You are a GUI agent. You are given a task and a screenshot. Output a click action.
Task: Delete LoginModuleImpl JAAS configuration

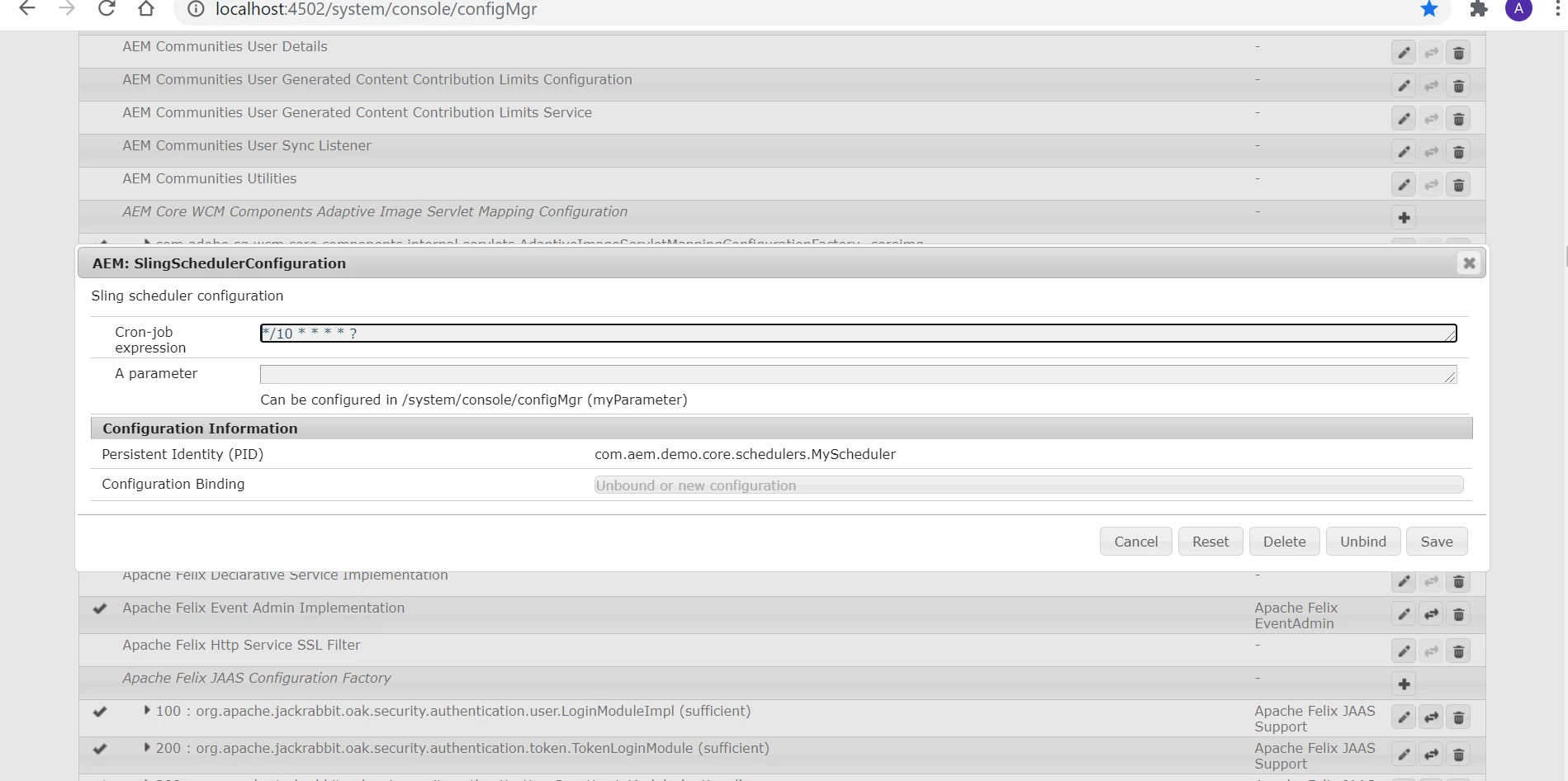tap(1458, 717)
